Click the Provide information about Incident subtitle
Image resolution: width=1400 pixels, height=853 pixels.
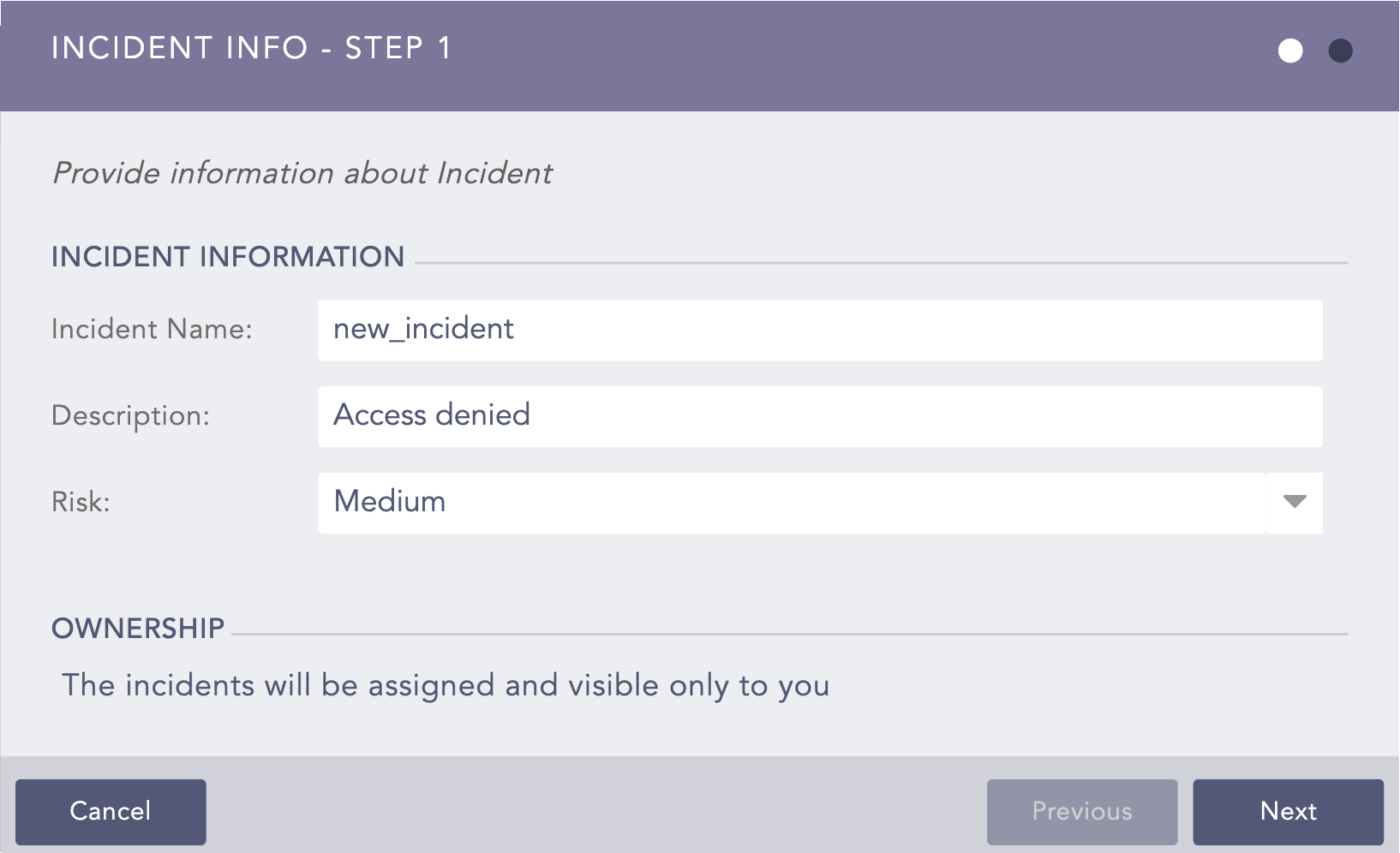302,172
